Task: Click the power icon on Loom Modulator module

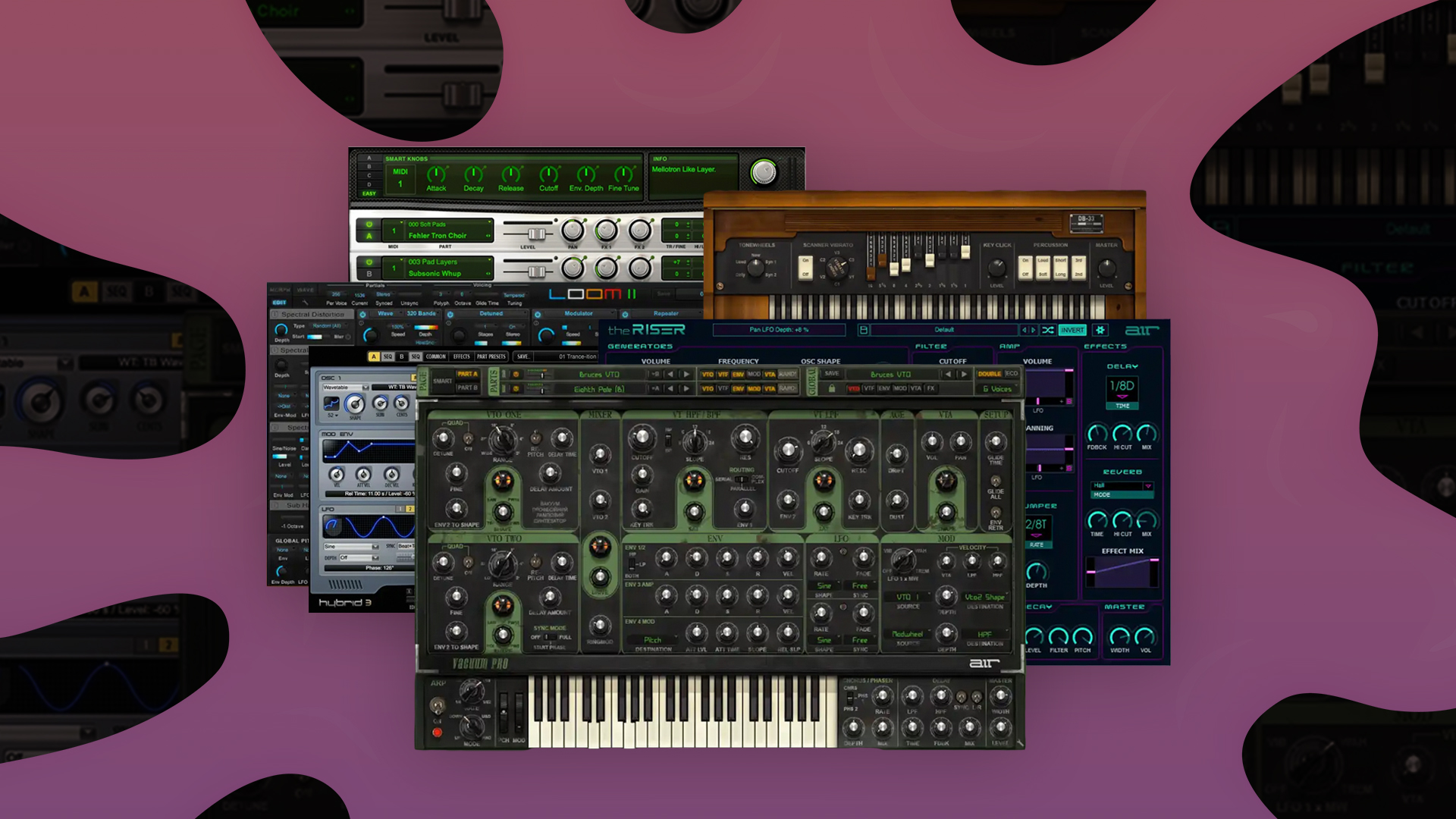Action: tap(538, 314)
